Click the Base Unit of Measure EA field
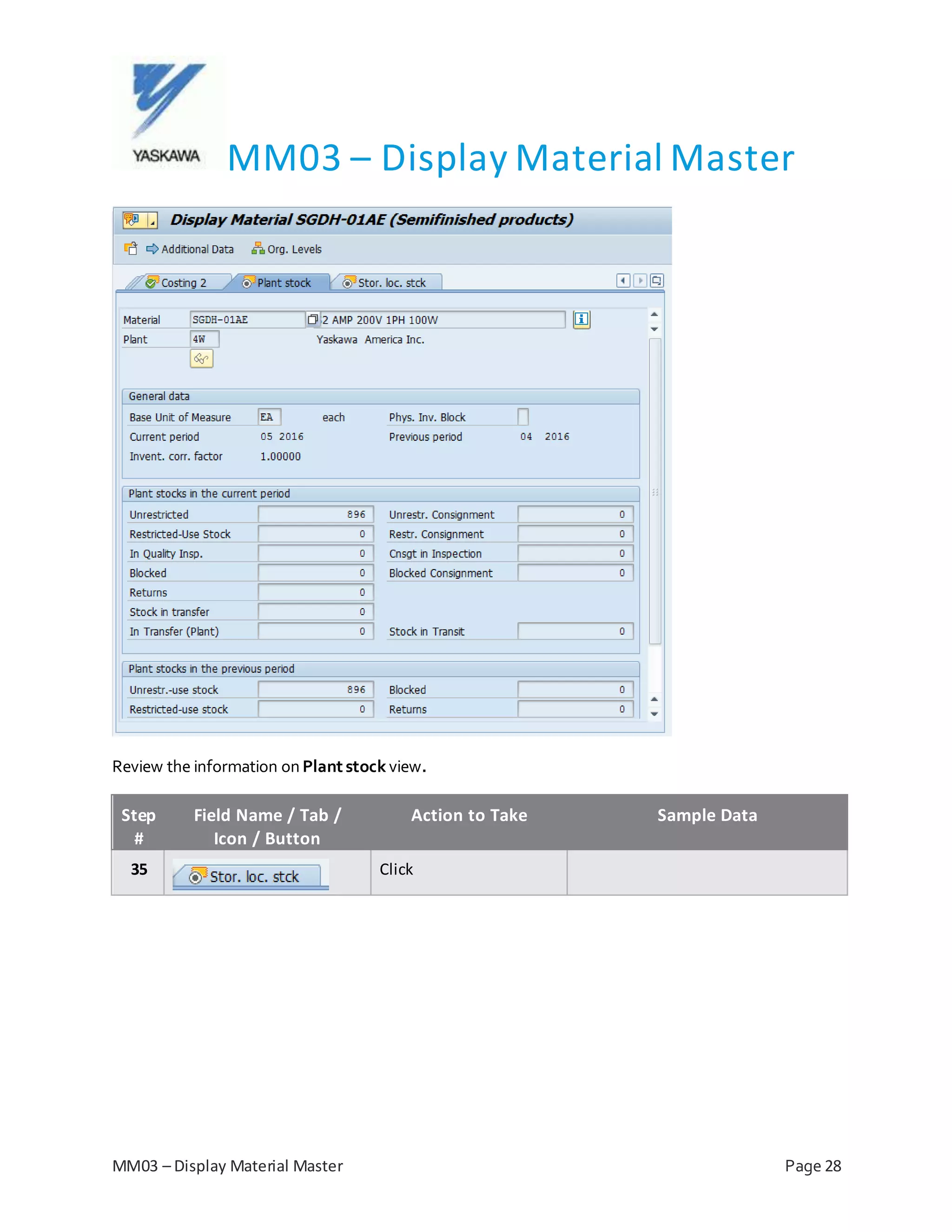 pos(270,417)
